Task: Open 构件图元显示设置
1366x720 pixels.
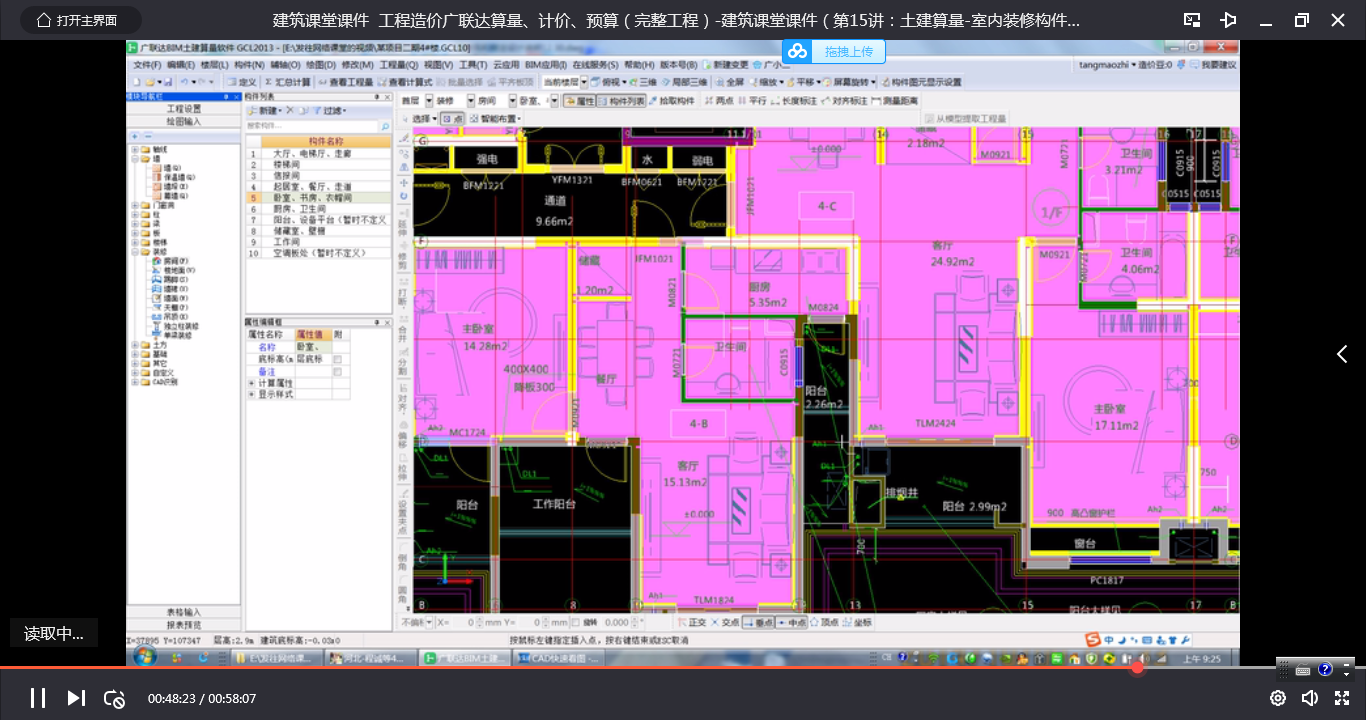Action: pos(921,82)
